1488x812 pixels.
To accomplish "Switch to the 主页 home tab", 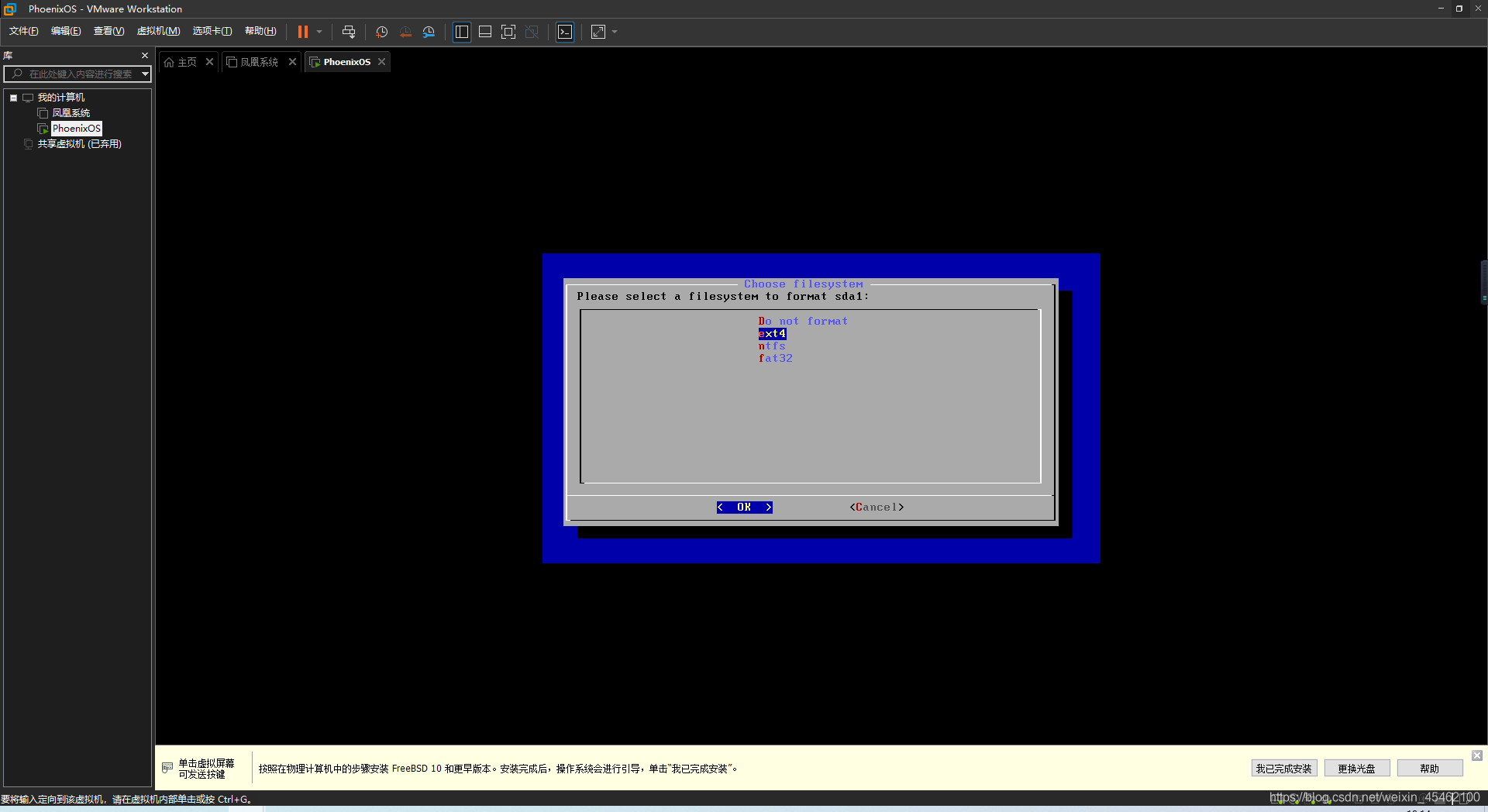I will pyautogui.click(x=187, y=62).
